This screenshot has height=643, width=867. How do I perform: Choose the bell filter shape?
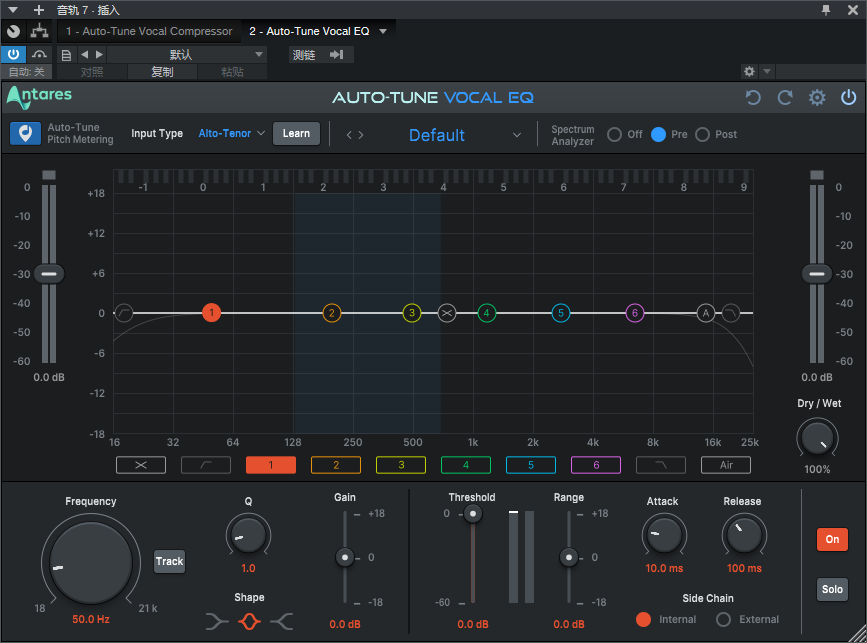click(249, 621)
